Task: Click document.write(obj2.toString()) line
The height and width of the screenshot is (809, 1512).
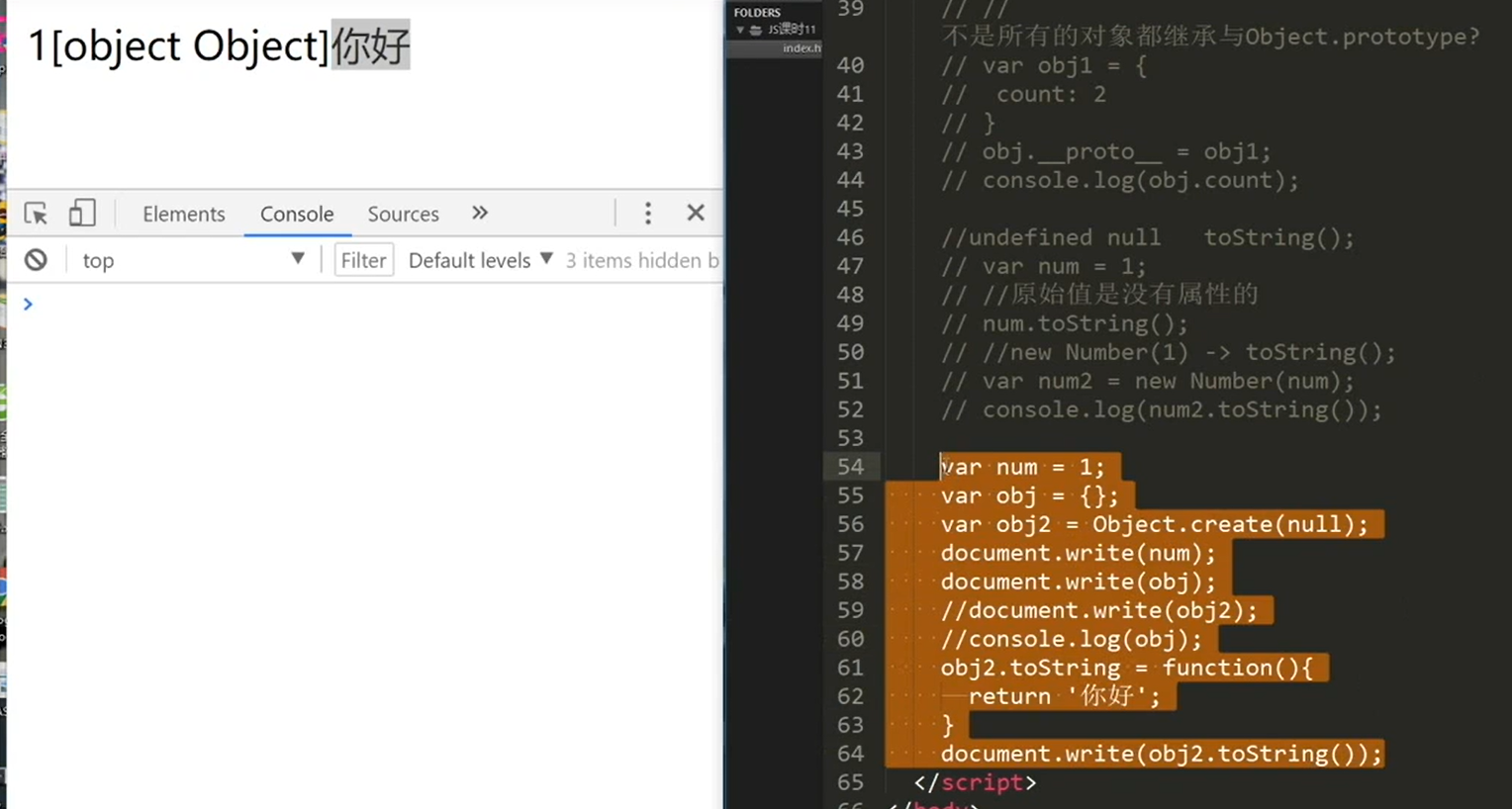Action: 1161,754
